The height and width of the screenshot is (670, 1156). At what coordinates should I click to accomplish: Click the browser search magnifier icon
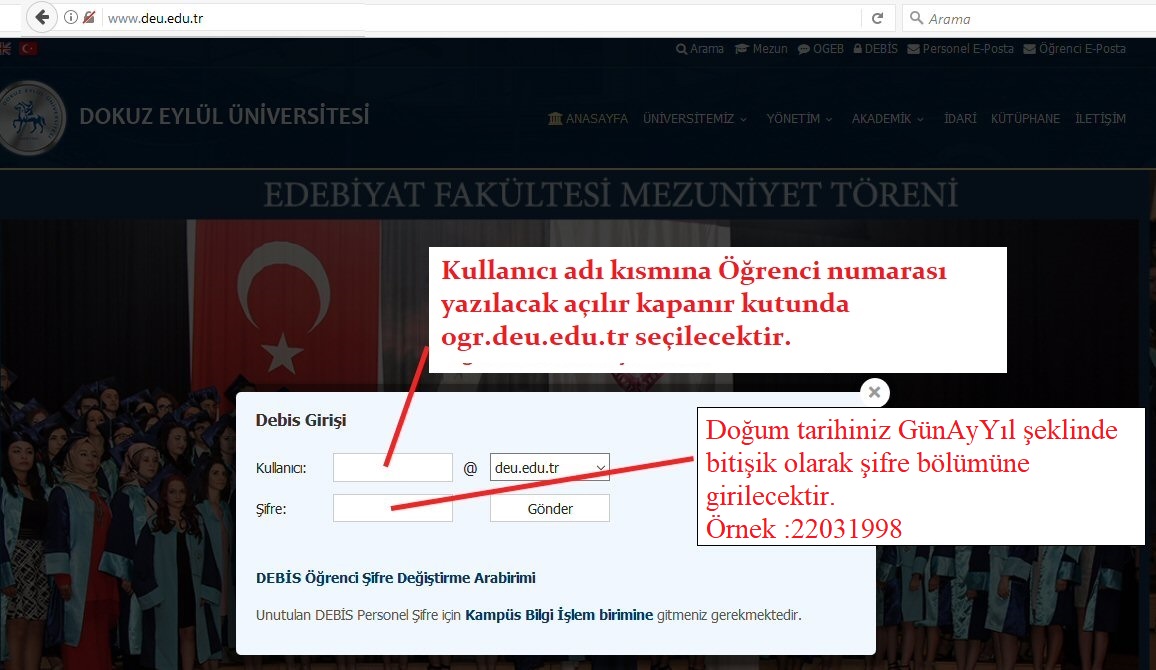(x=916, y=18)
